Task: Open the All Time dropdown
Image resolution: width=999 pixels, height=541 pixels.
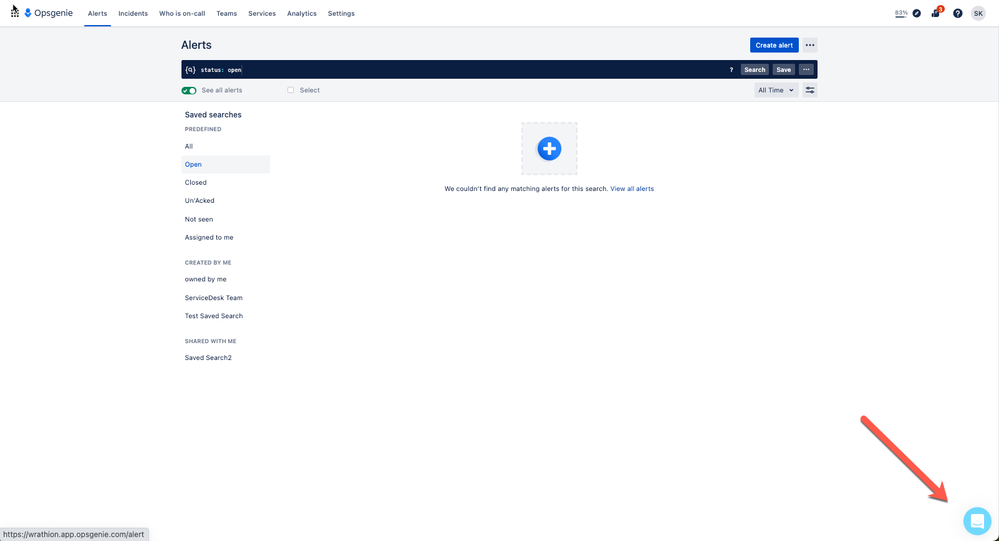Action: tap(776, 90)
